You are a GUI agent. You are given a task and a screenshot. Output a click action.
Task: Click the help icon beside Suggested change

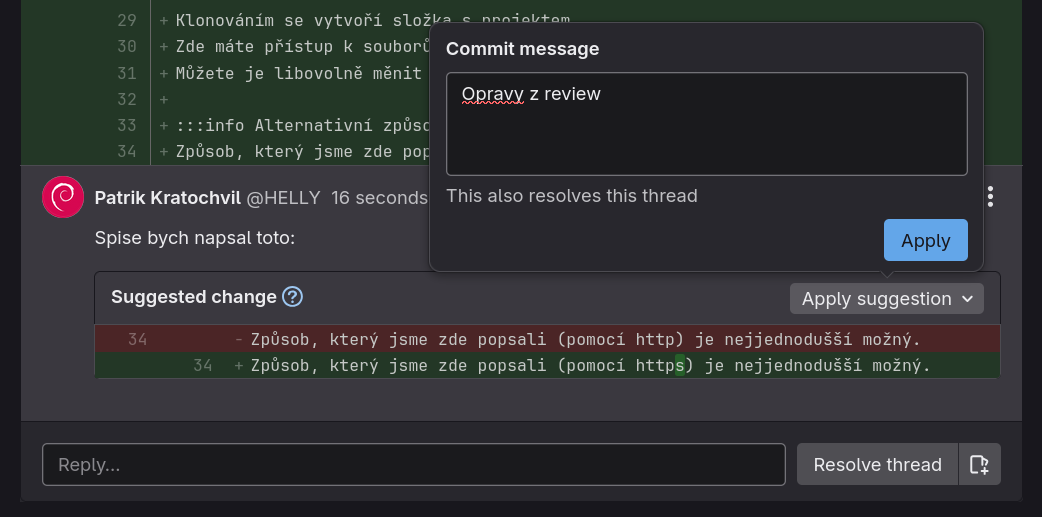coord(292,297)
